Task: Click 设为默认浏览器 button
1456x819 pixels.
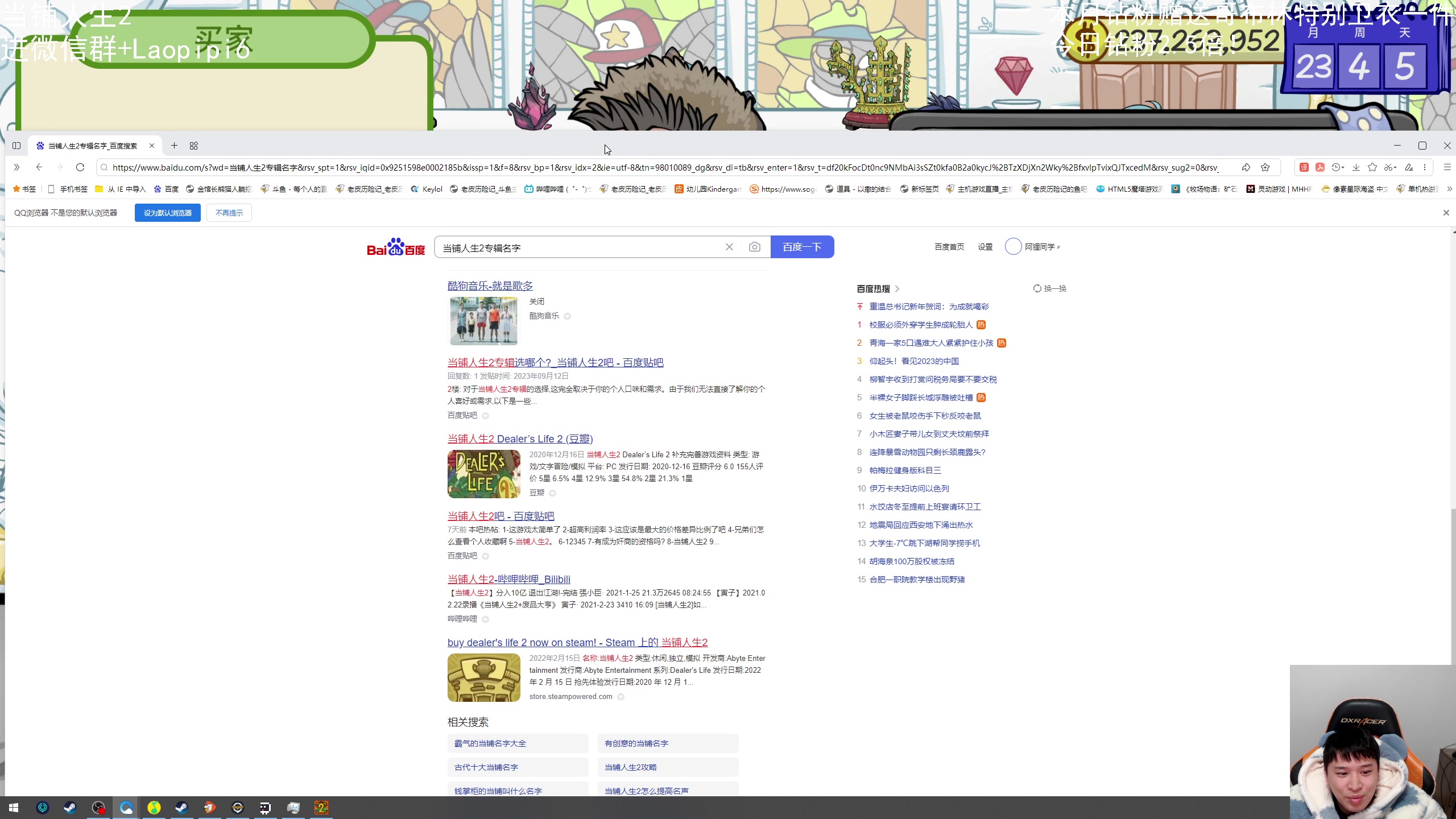Action: (168, 213)
